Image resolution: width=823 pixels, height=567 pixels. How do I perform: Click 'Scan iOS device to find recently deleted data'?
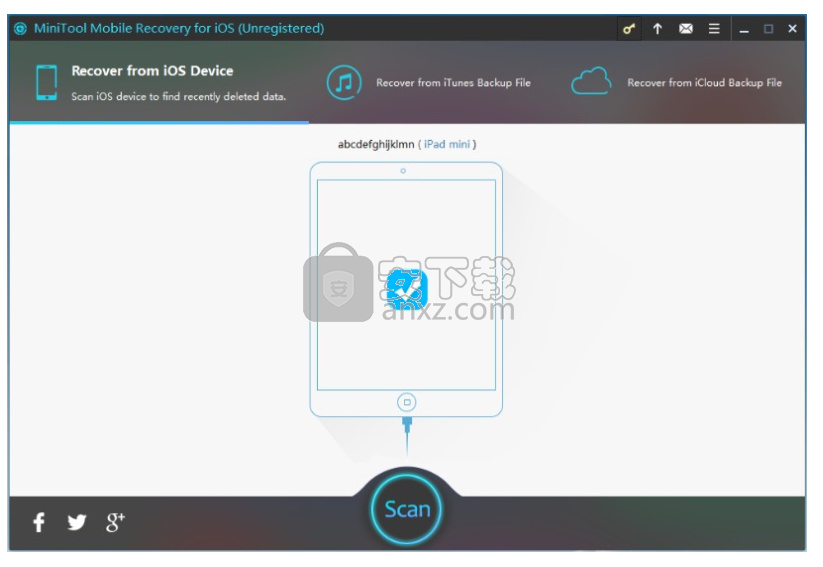coord(178,97)
